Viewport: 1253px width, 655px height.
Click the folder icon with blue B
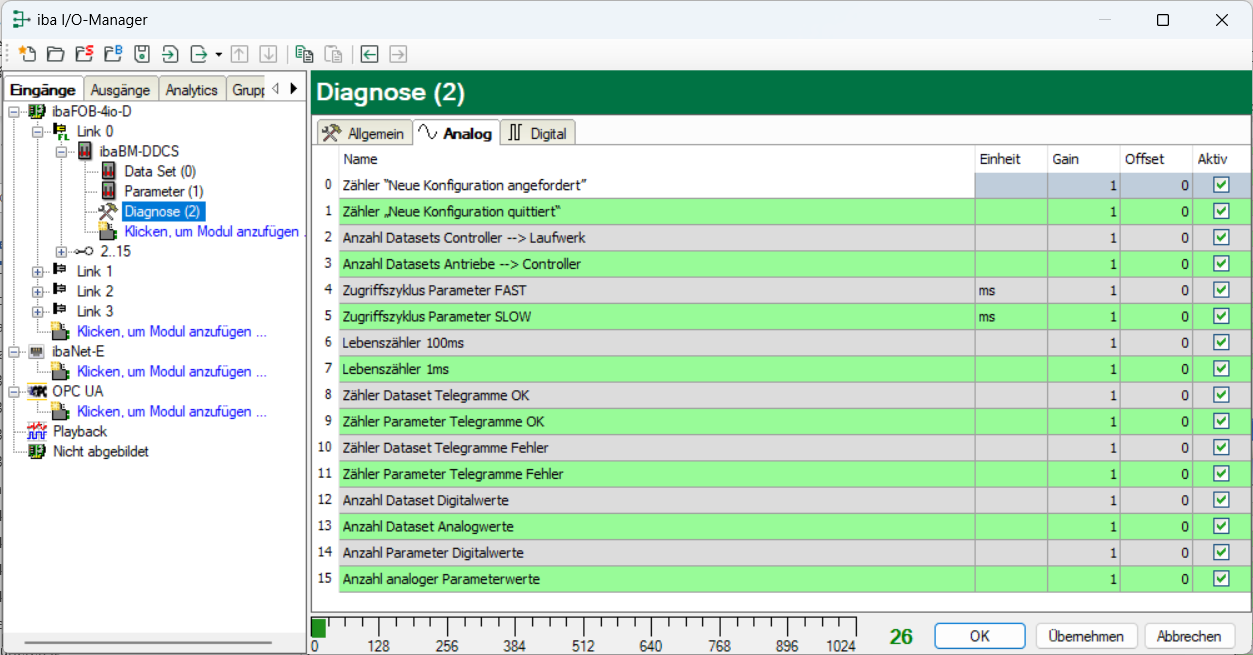(113, 54)
